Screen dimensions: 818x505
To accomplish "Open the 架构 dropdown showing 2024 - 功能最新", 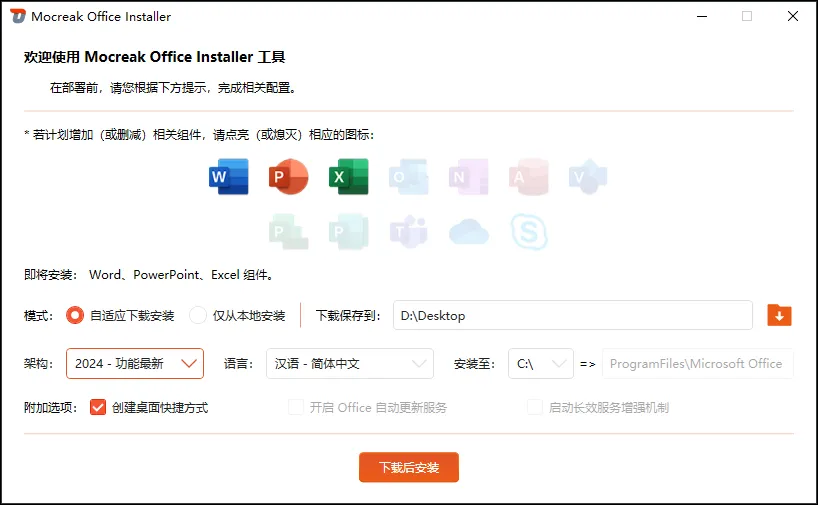I will (x=135, y=363).
